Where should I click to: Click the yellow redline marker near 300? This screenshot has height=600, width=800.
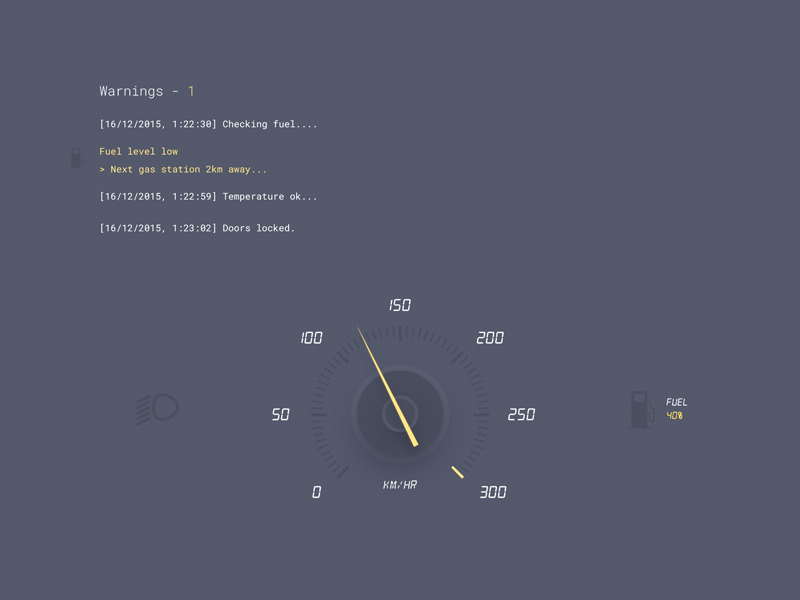point(457,471)
